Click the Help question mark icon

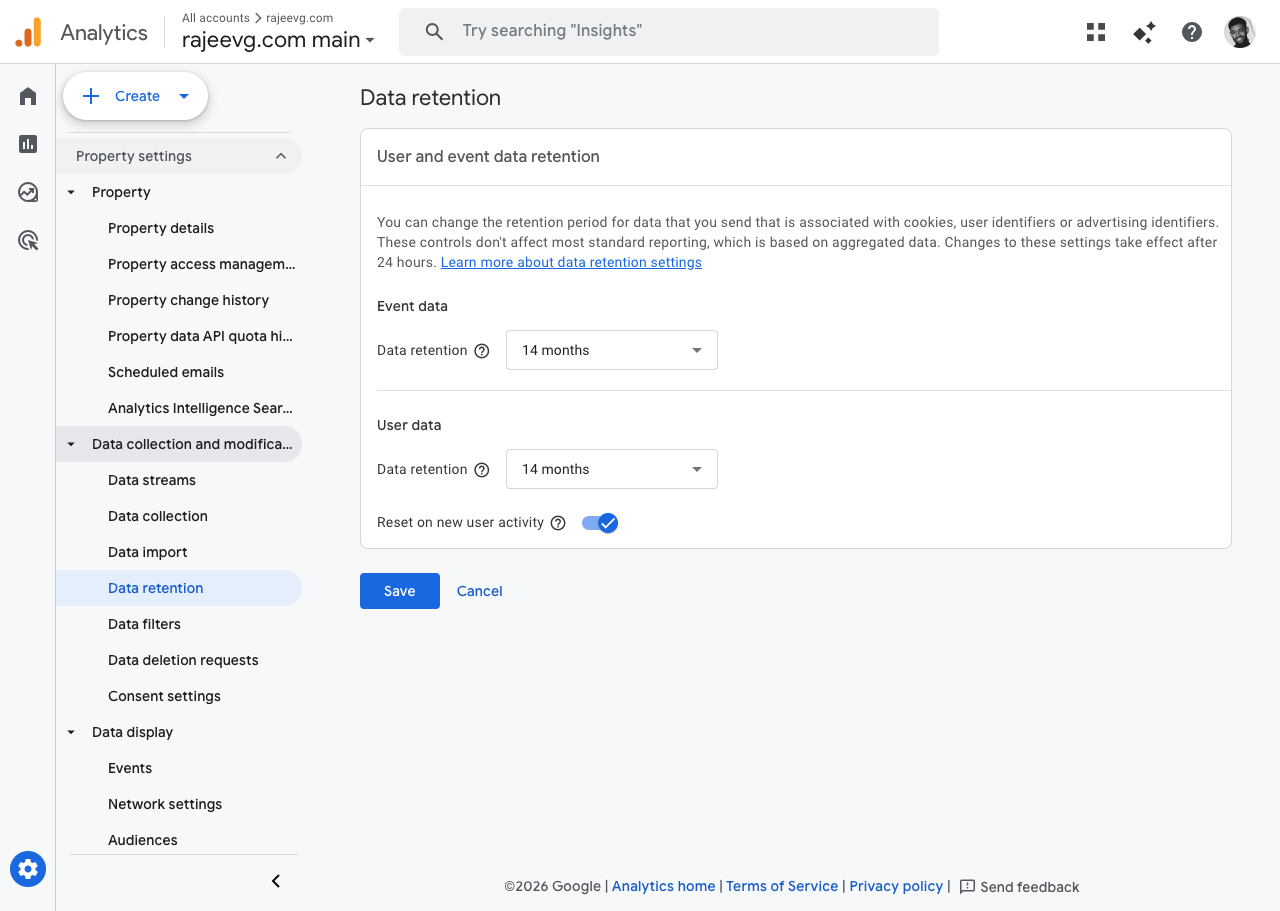[1191, 32]
